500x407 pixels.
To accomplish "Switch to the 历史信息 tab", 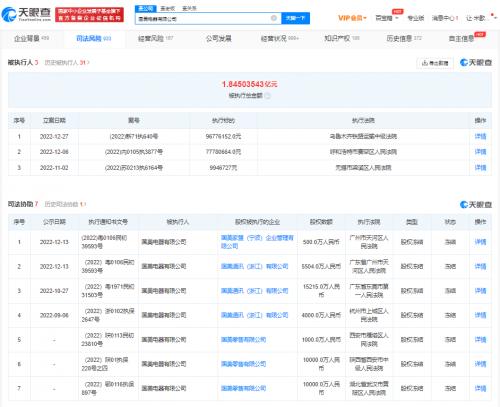I will pyautogui.click(x=404, y=39).
